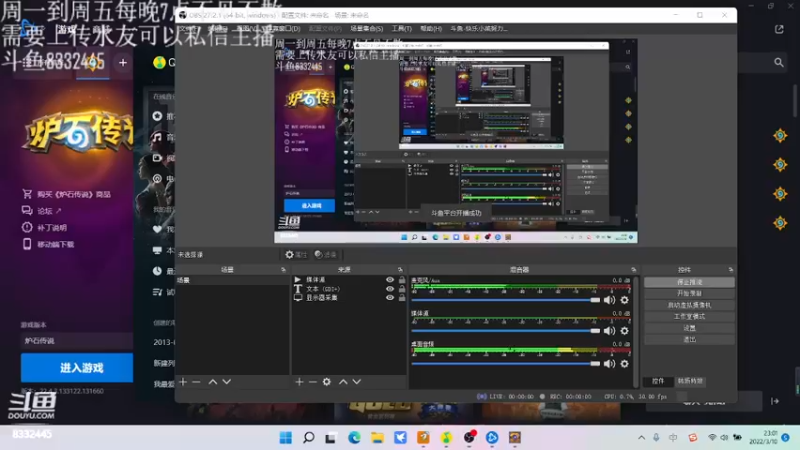Open taskbar Search

(309, 437)
